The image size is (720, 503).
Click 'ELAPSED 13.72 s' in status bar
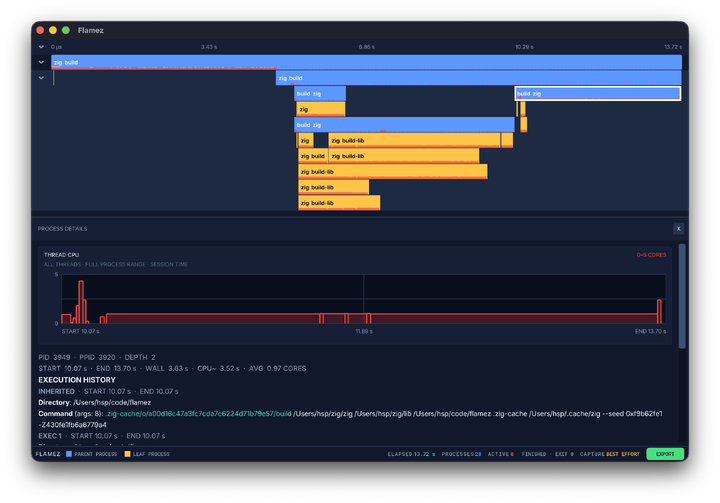point(411,454)
